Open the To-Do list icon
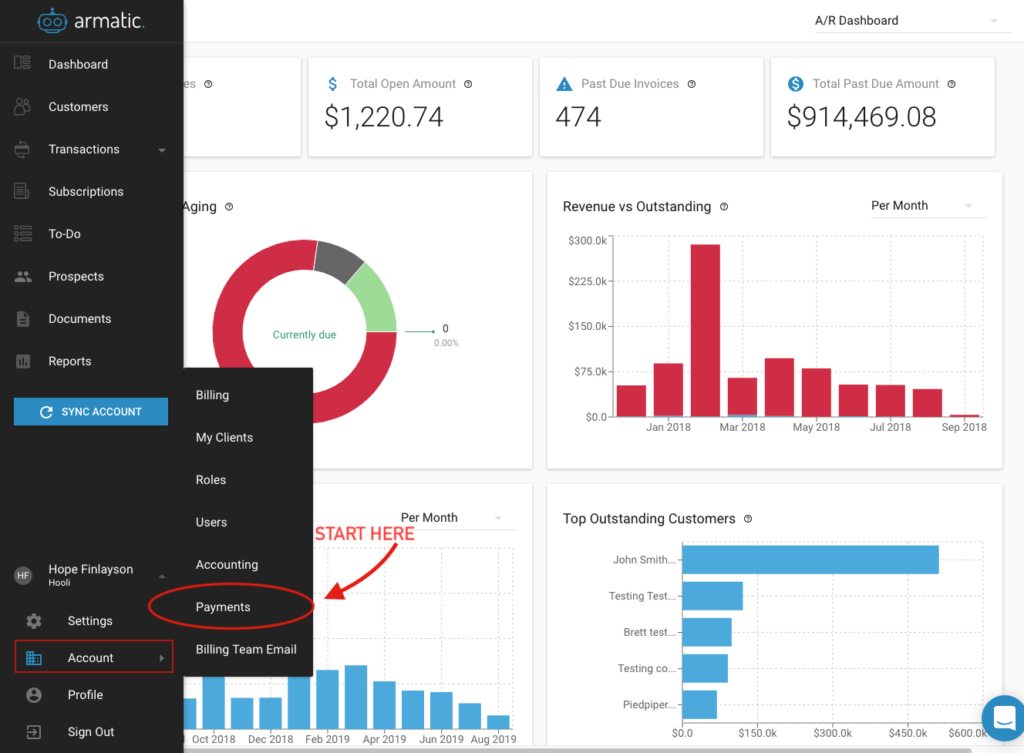The height and width of the screenshot is (753, 1024). 22,234
